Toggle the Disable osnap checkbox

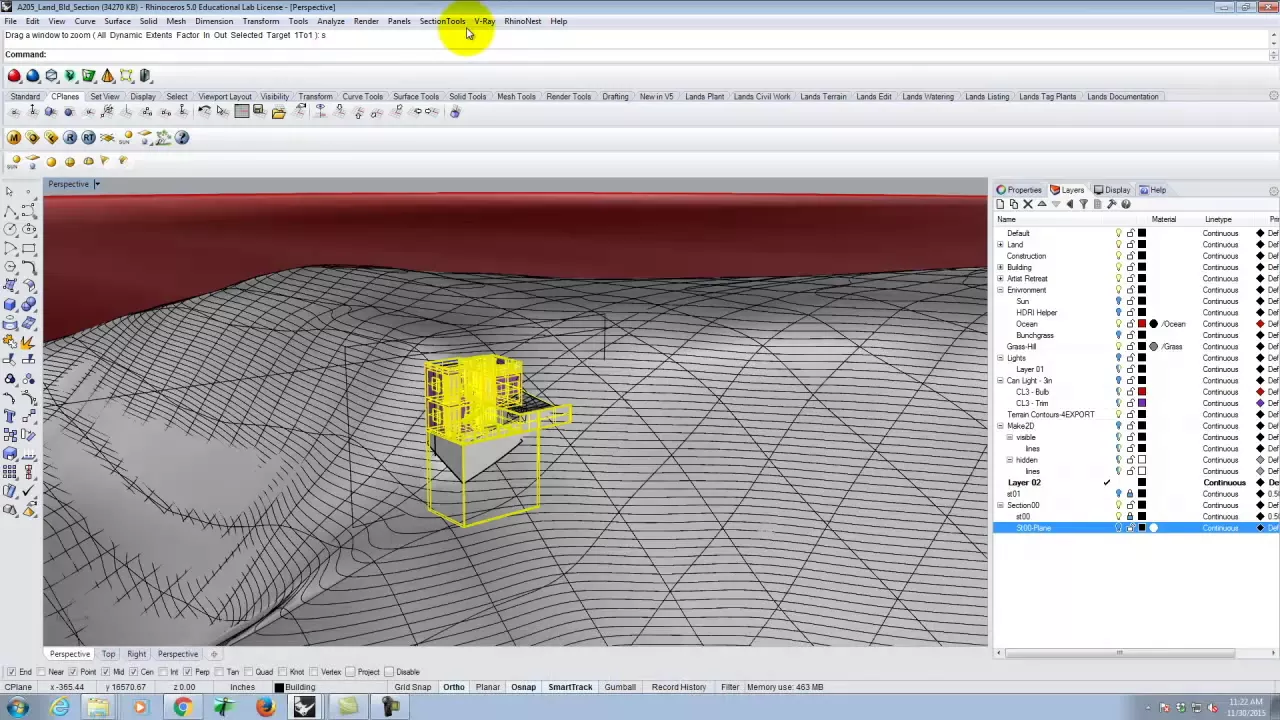(390, 672)
